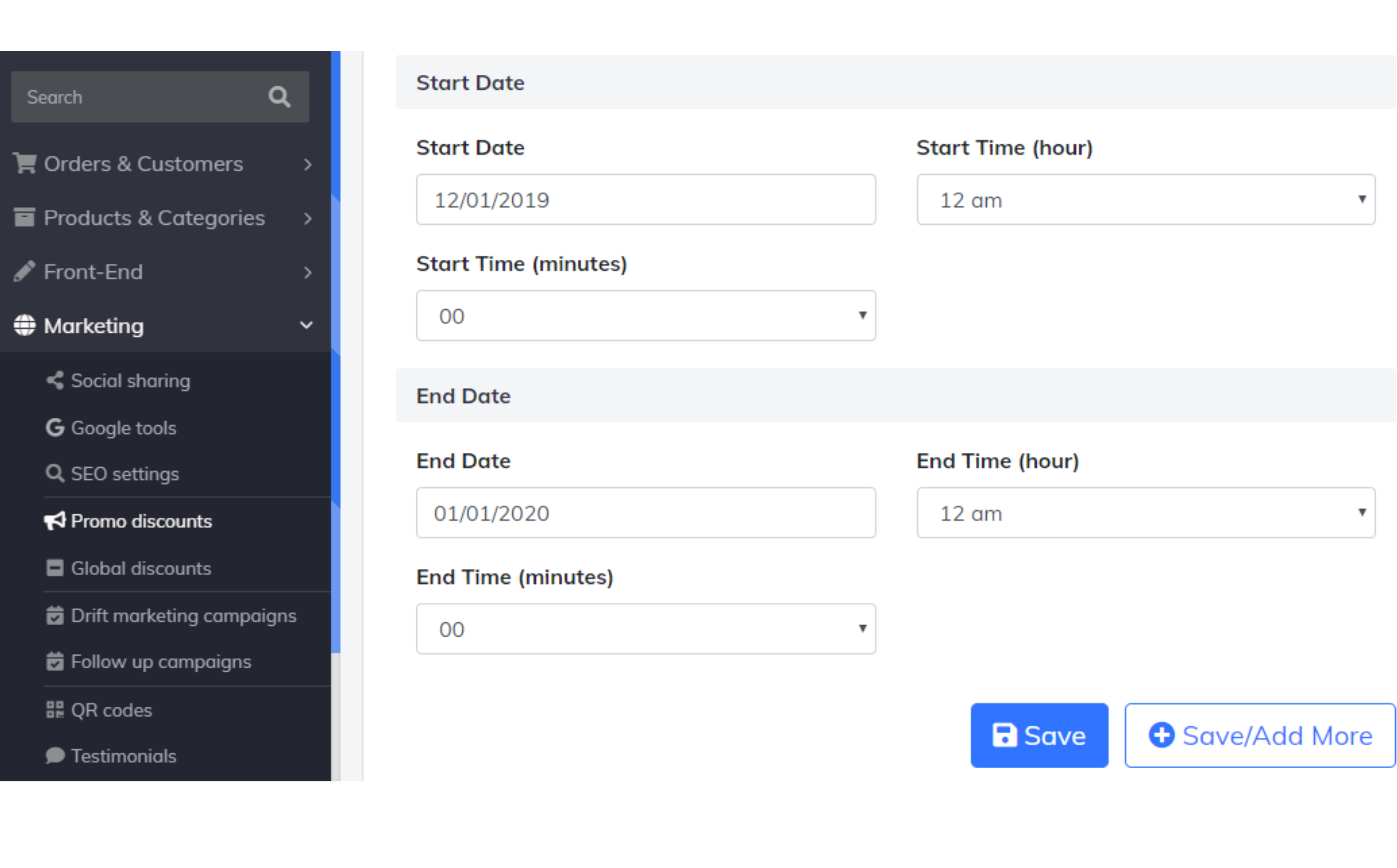This screenshot has width=1397, height=868.
Task: Open the End Time (hour) dropdown
Action: 1145,513
